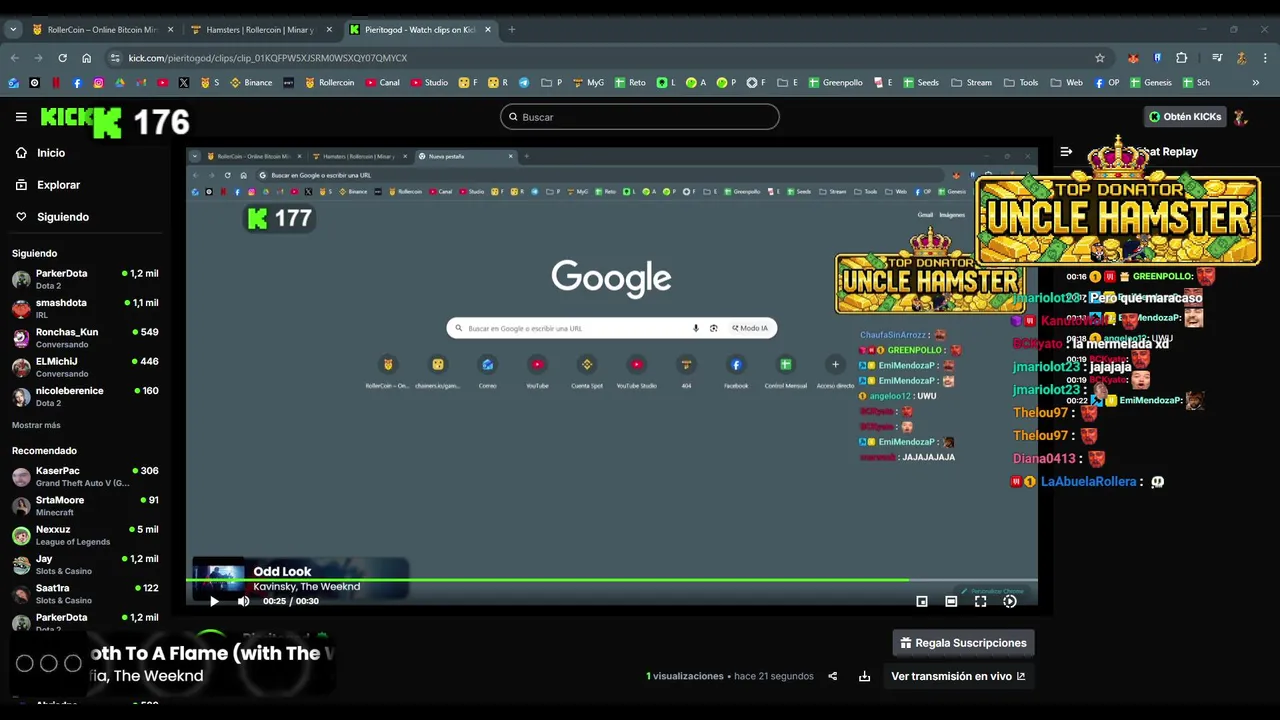This screenshot has height=720, width=1280.
Task: Go back in browser
Action: coord(15,58)
